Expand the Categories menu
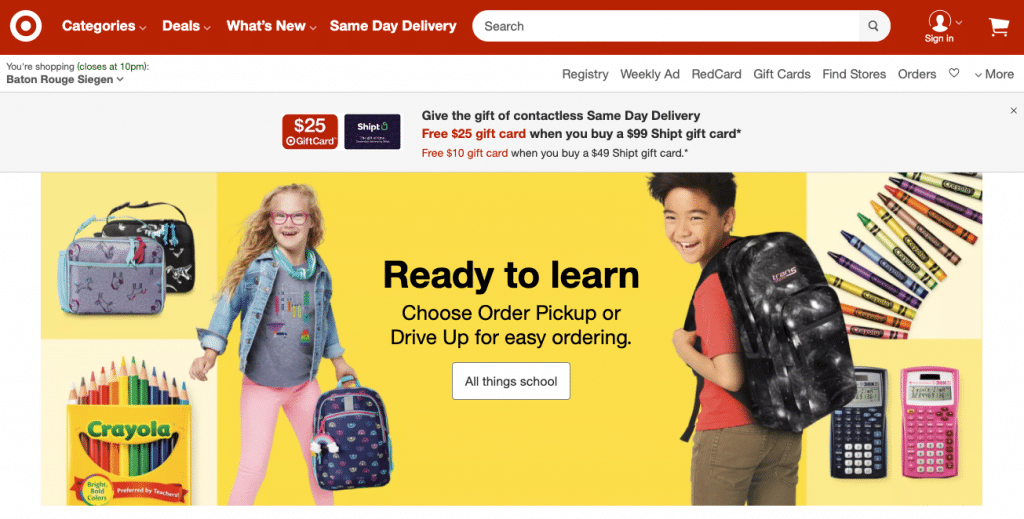Screen dimensions: 1024x519 (104, 26)
